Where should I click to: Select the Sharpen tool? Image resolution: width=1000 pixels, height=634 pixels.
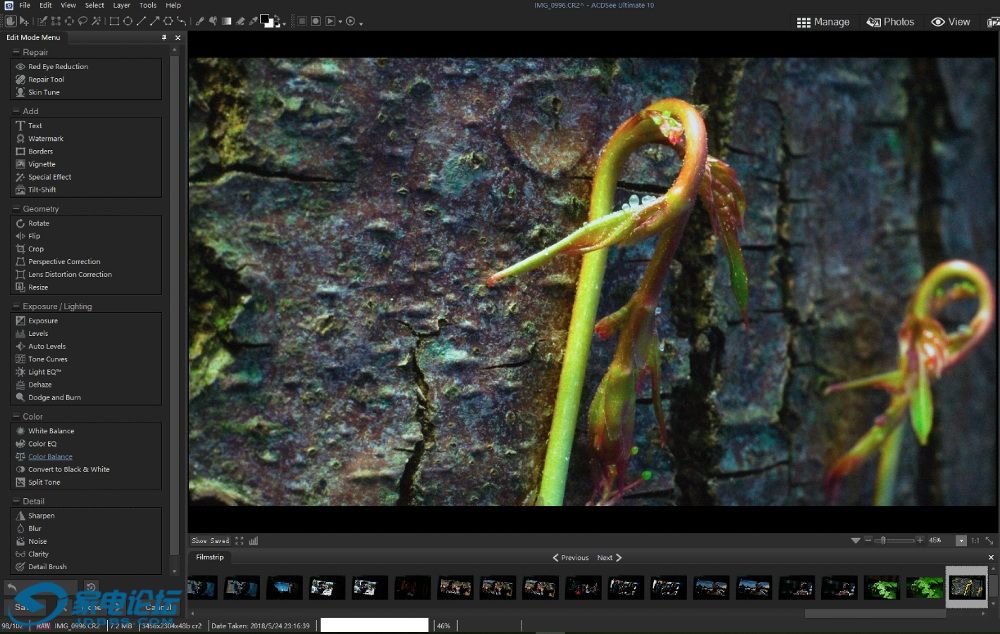coord(41,516)
